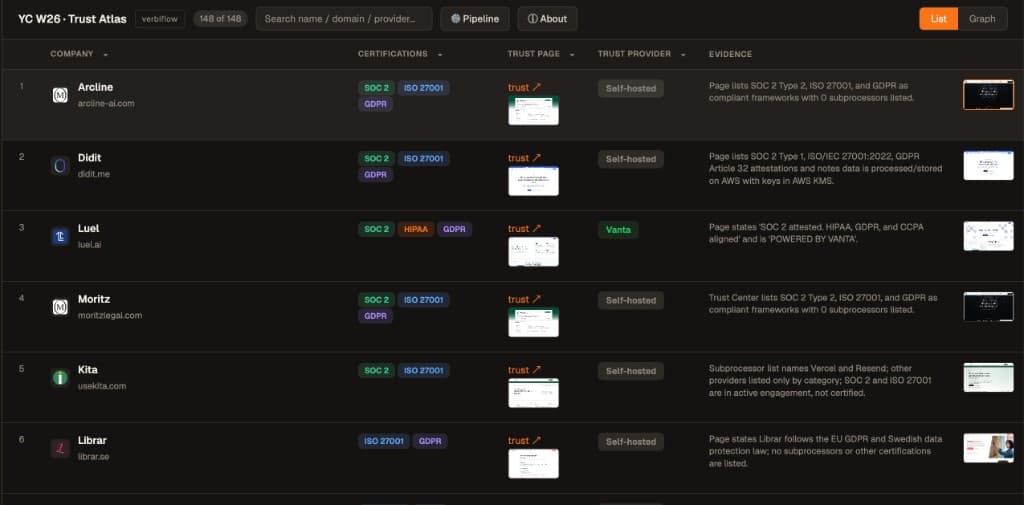The height and width of the screenshot is (505, 1024).
Task: Click the moritzlegal.com domain text
Action: tap(110, 315)
